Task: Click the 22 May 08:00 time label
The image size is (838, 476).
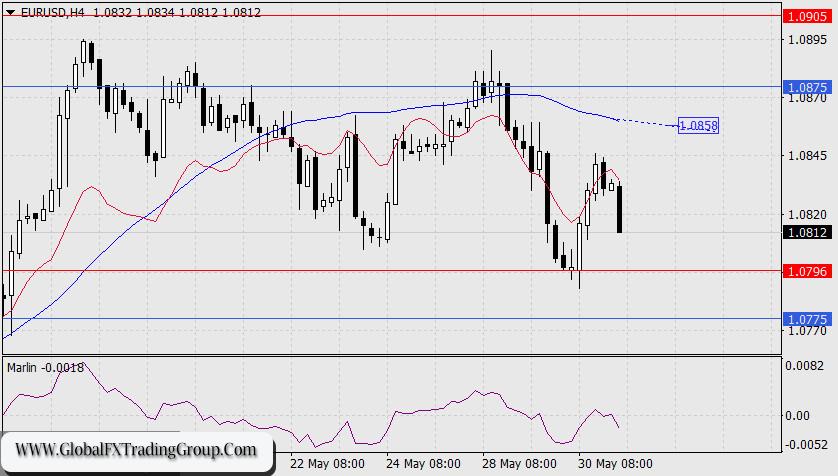Action: point(327,463)
